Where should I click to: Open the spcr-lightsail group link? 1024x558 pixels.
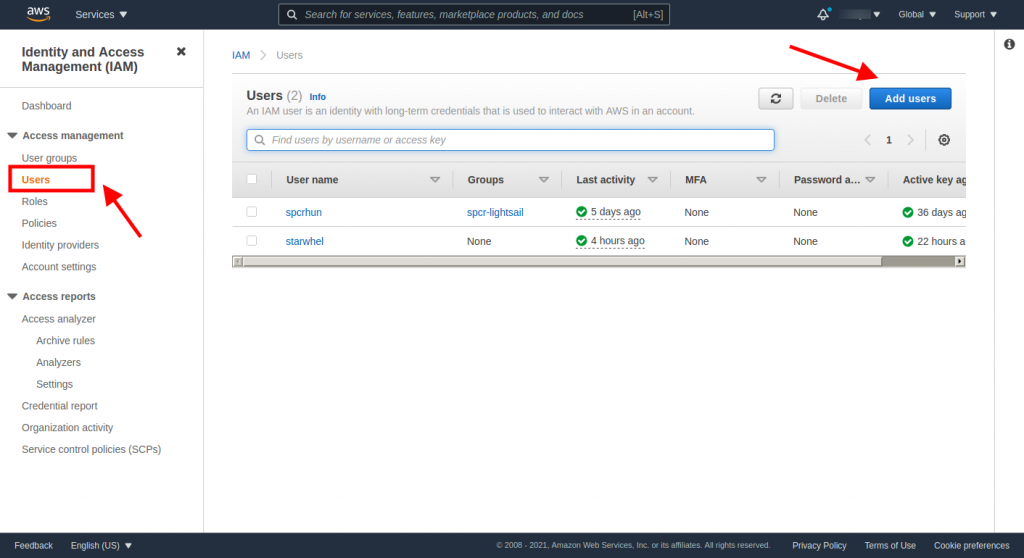pos(495,212)
